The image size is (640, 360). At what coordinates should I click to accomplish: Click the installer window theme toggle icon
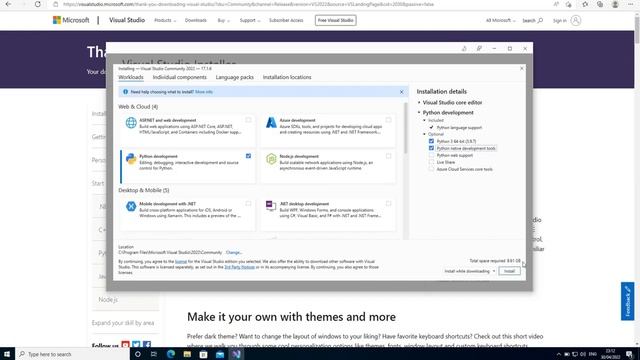coord(464,49)
